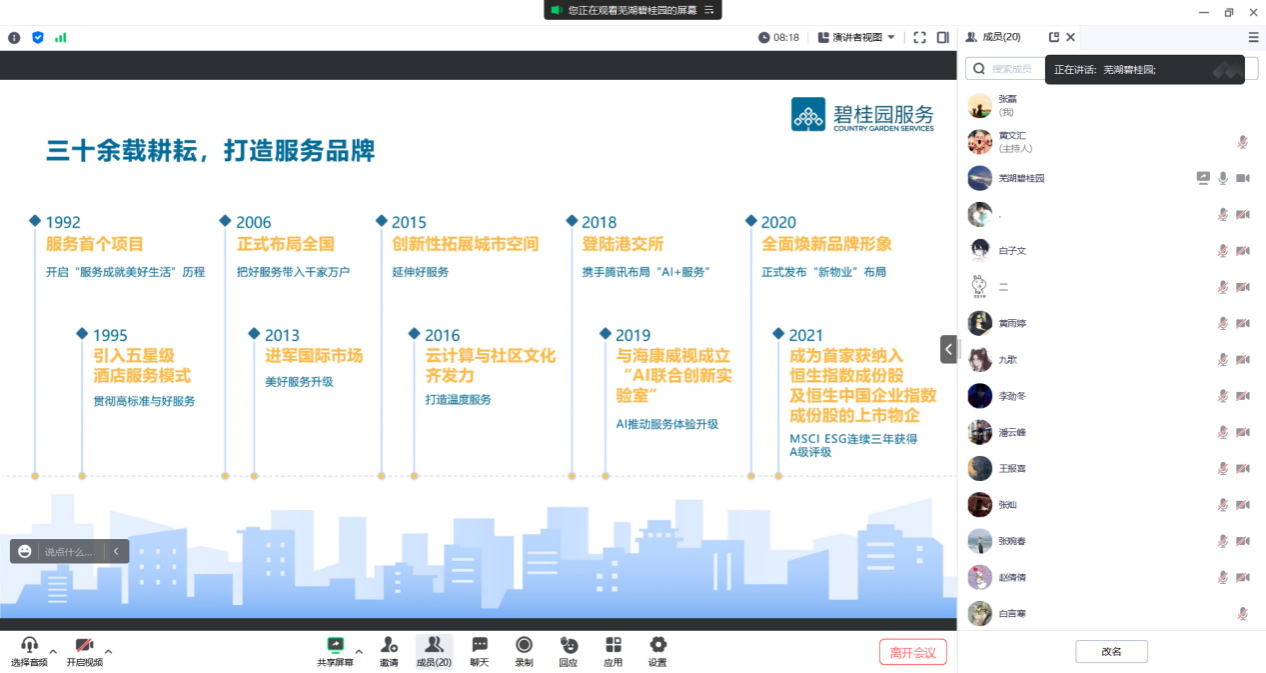The image size is (1266, 673).
Task: Click 王报喜's muted microphone icon
Action: coord(1223,468)
